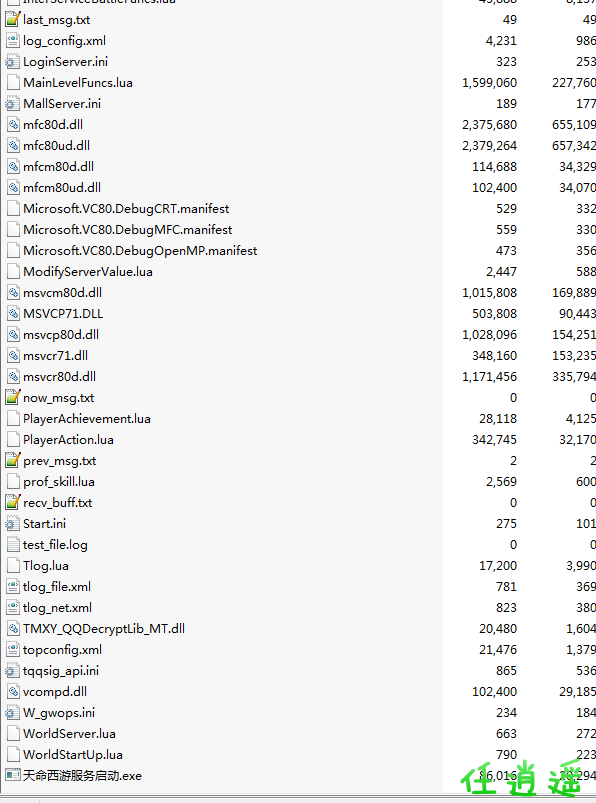Click the test_file.log file icon
Viewport: 596px width, 803px height.
(x=13, y=544)
